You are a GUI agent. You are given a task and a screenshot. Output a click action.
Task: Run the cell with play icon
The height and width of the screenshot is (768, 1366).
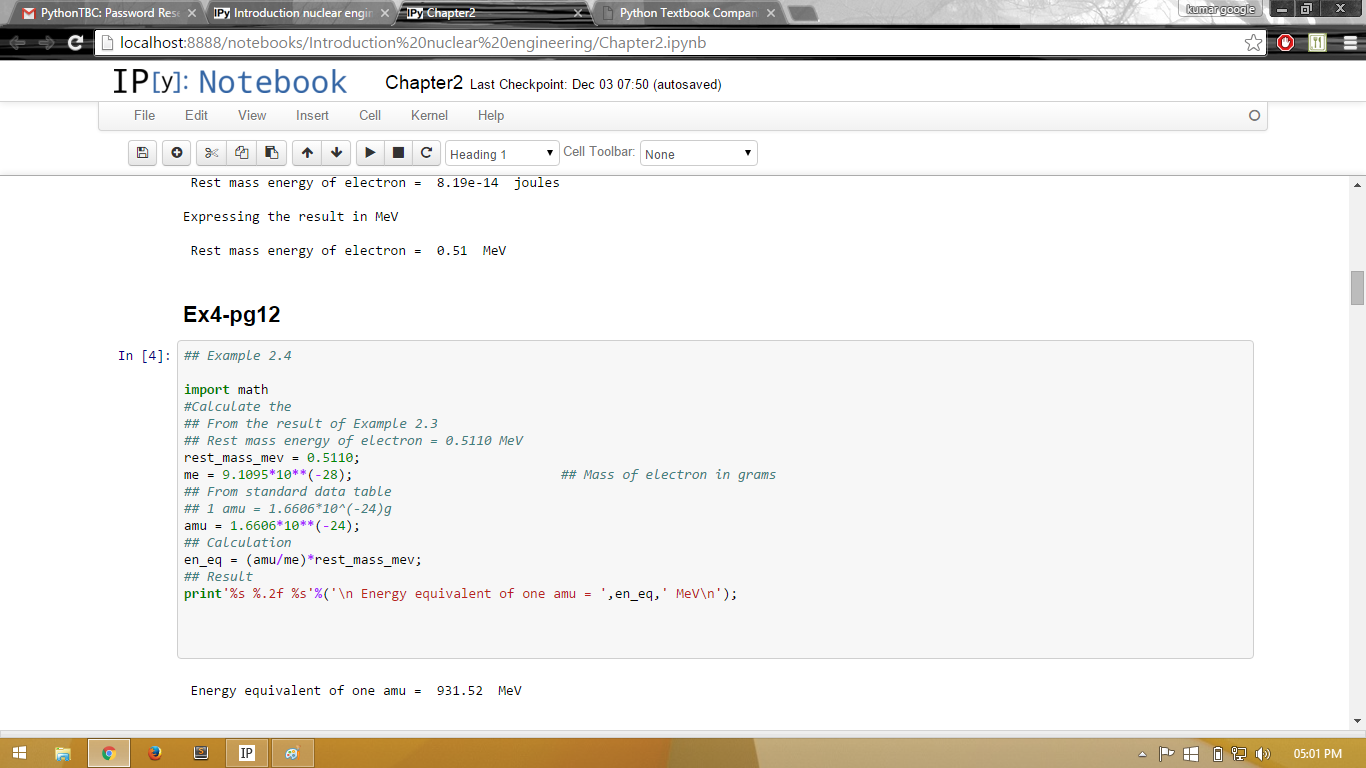[x=370, y=153]
